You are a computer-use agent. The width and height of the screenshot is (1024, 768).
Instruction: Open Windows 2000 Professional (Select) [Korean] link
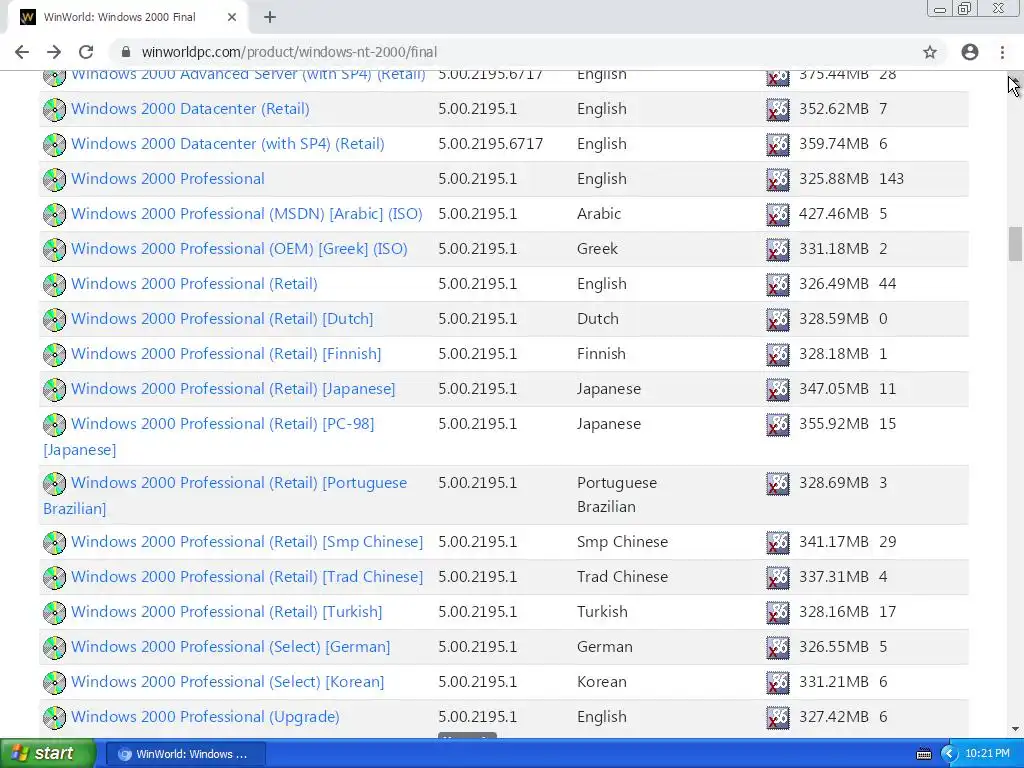coord(227,682)
